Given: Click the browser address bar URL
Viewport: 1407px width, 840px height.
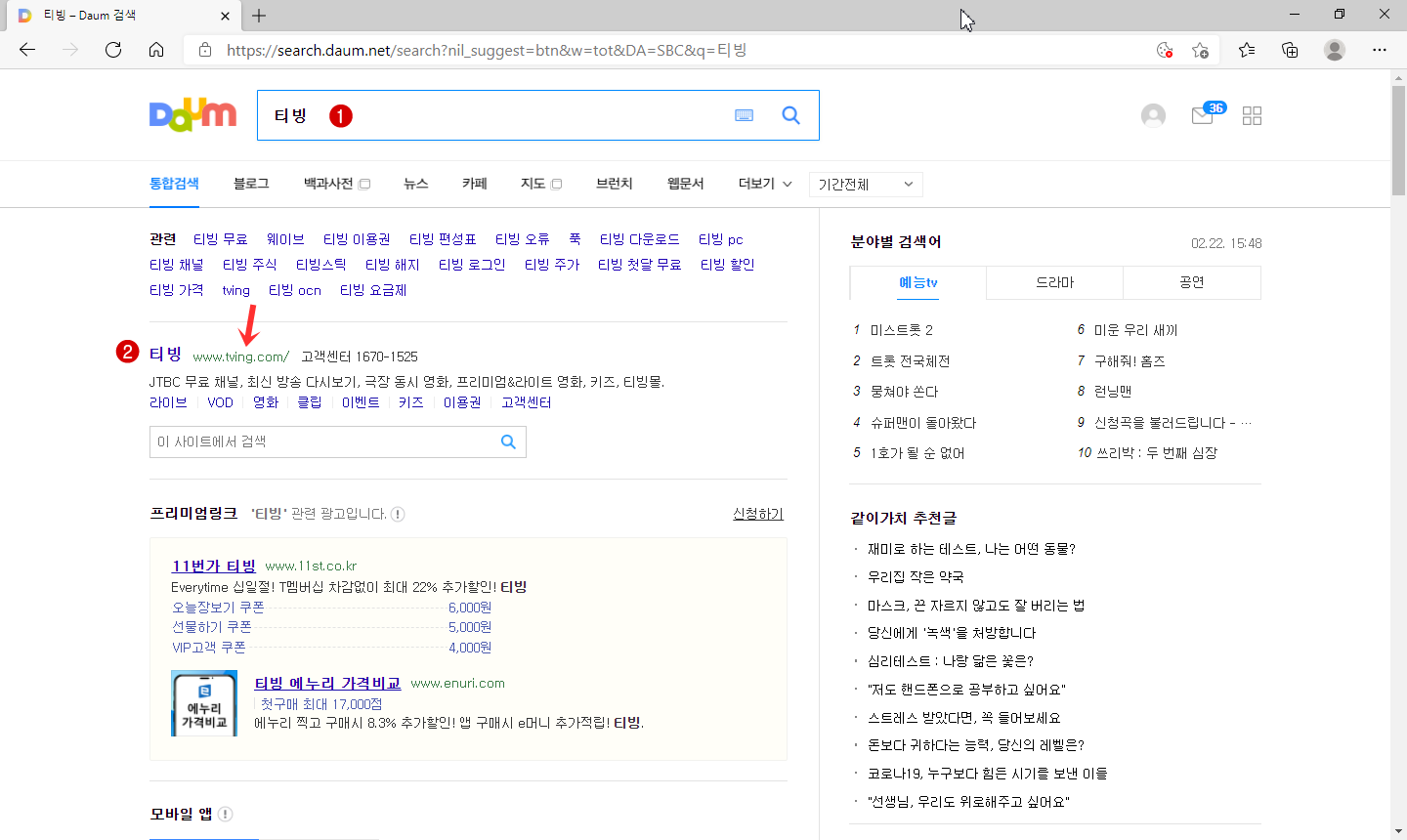Looking at the screenshot, I should coord(487,50).
